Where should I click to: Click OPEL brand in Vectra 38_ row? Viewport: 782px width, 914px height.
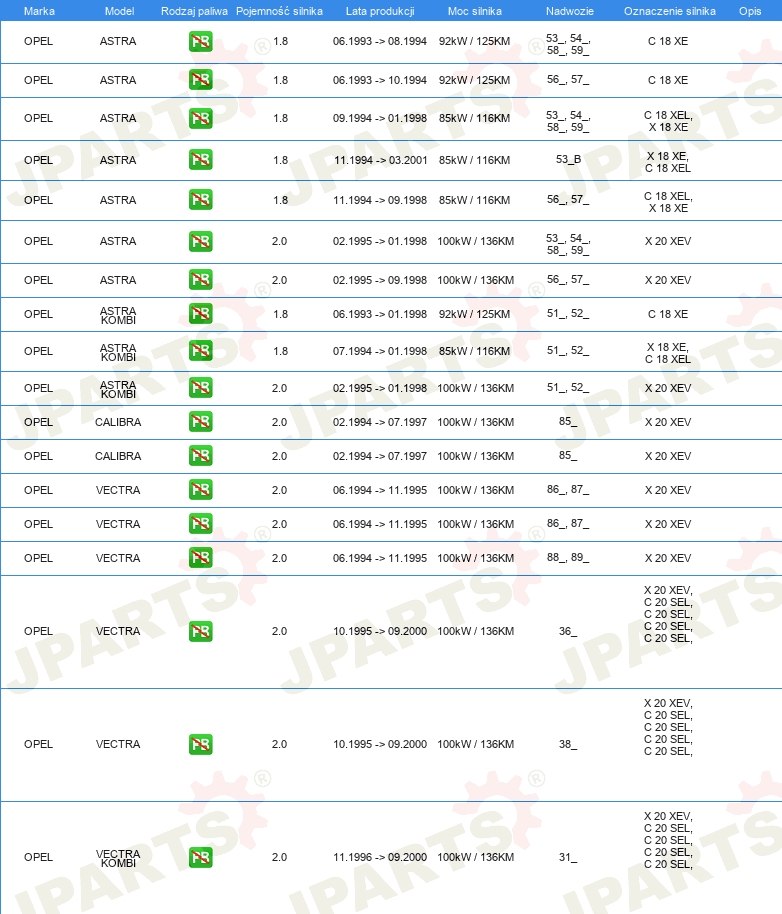point(38,744)
